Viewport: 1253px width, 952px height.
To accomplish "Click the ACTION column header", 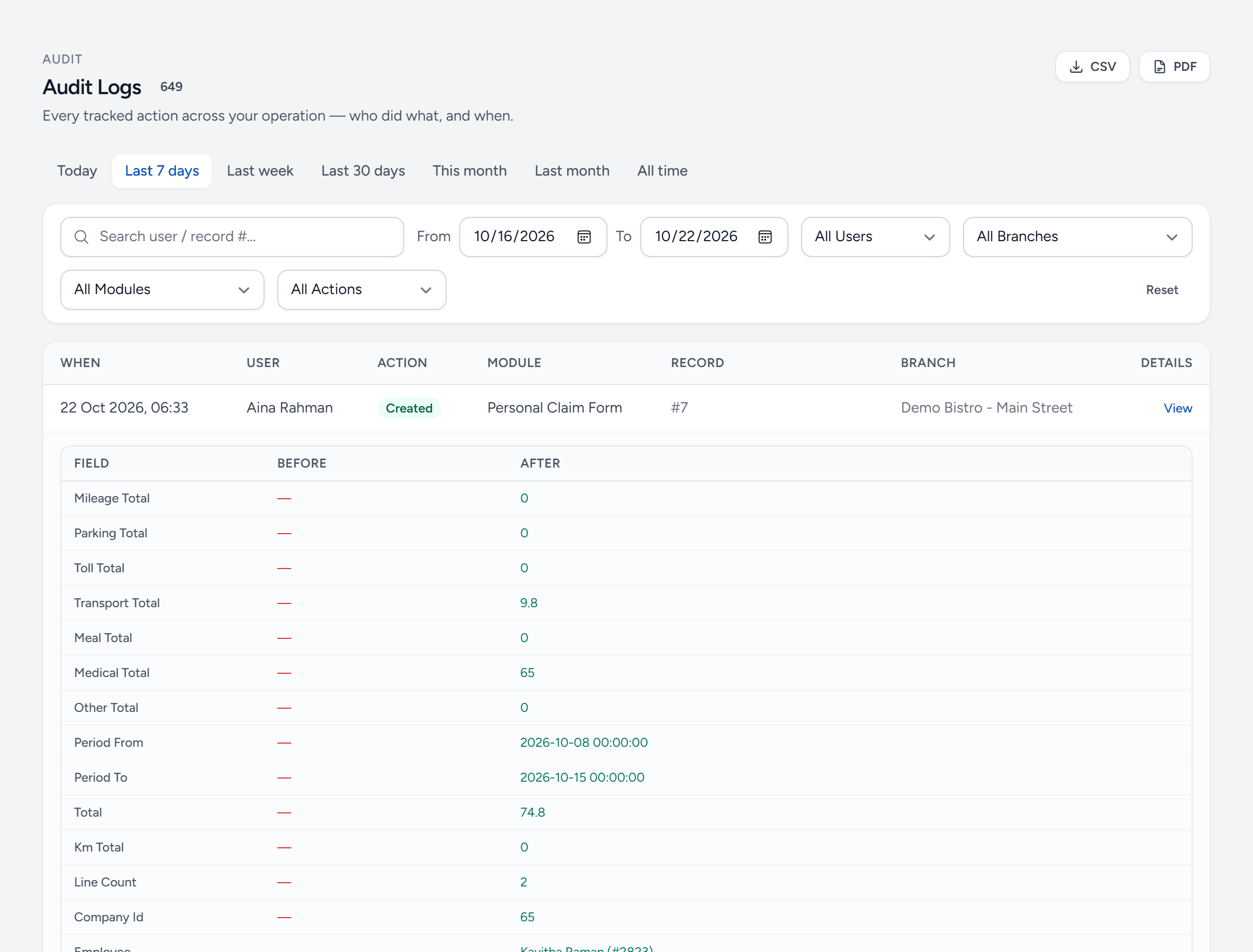I will [402, 363].
